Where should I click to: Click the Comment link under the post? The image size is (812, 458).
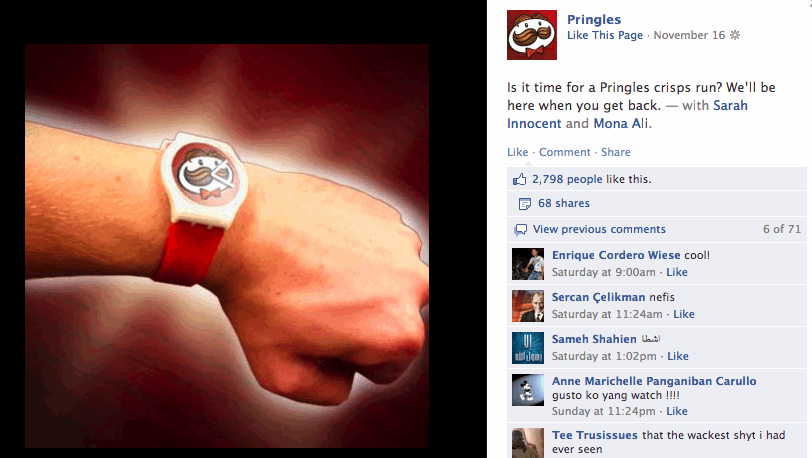[564, 152]
